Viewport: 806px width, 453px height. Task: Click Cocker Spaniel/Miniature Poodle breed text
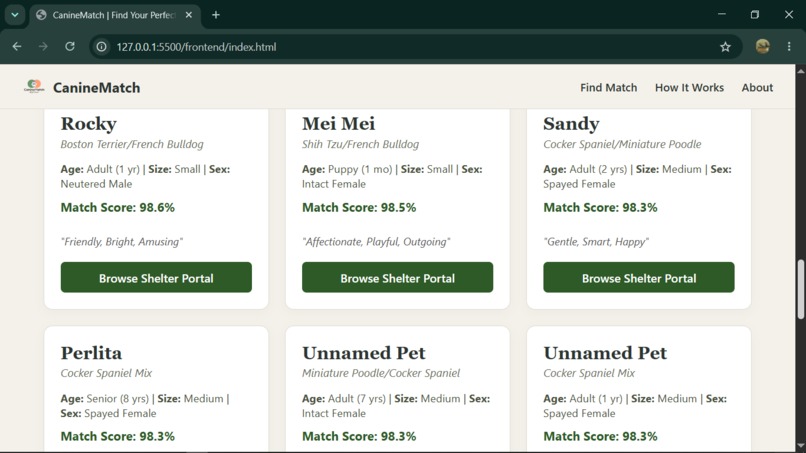pos(622,144)
